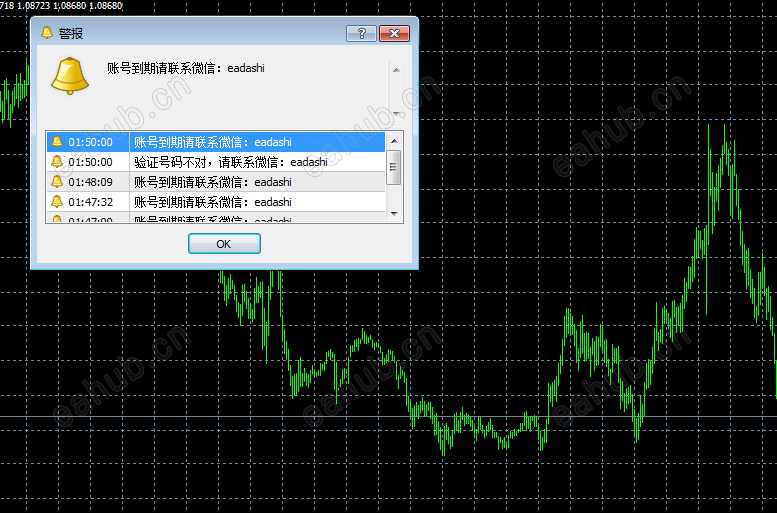Open the alert dialog help question-mark button

[361, 33]
